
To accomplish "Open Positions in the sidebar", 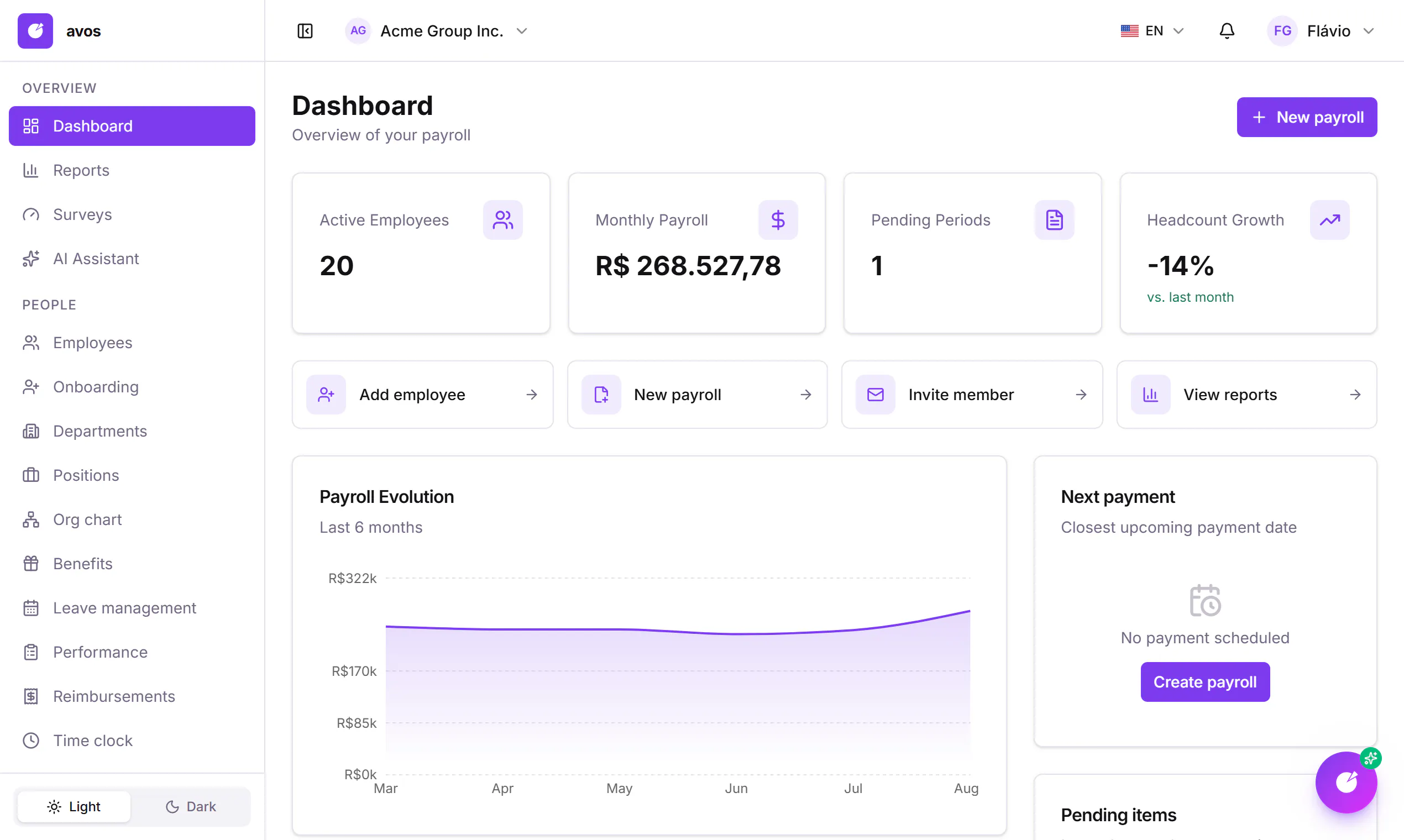I will coord(132,475).
